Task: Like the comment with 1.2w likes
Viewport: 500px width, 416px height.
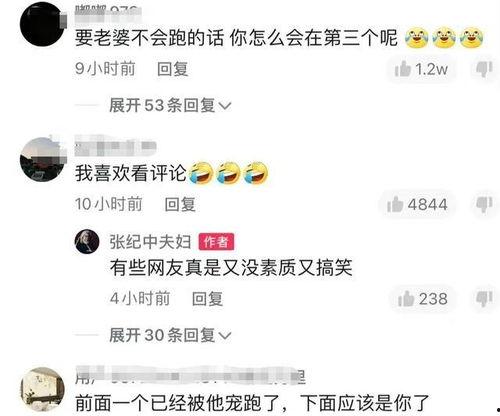Action: [421, 69]
